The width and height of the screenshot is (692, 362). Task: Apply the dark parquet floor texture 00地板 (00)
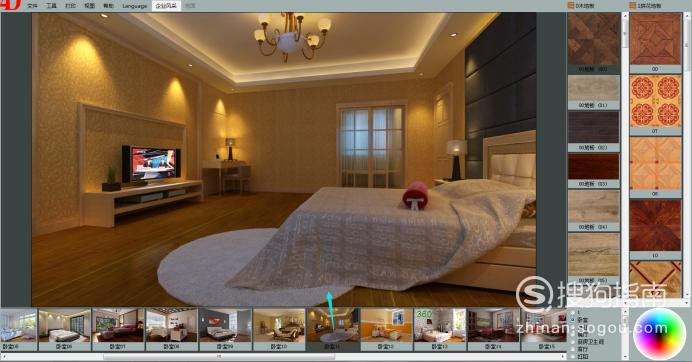[594, 42]
